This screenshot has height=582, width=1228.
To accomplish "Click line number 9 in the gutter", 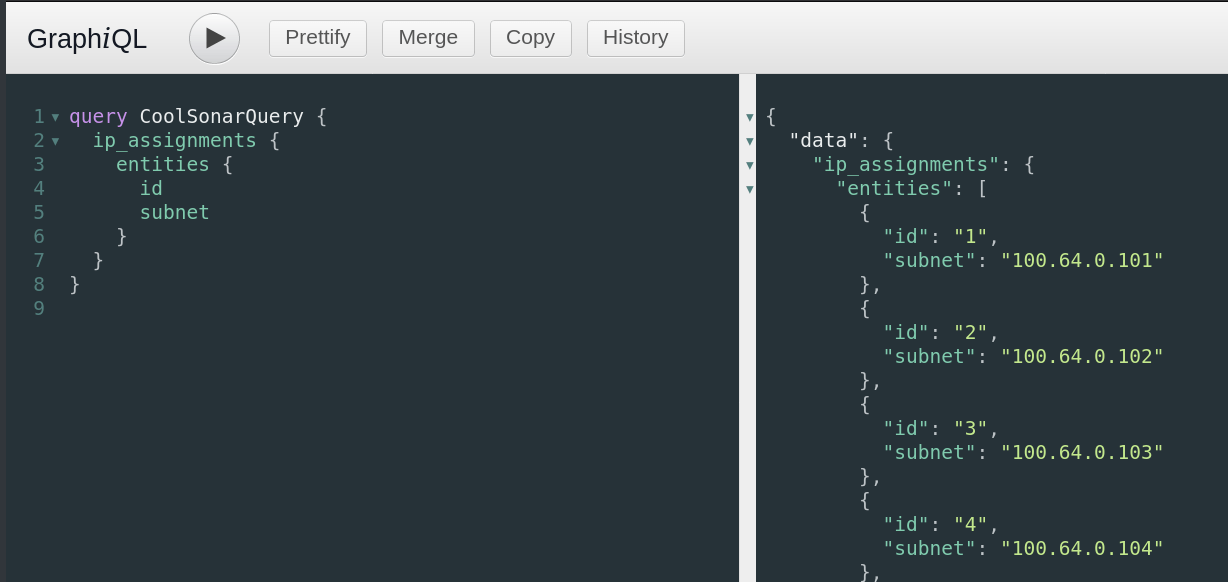I will click(39, 308).
